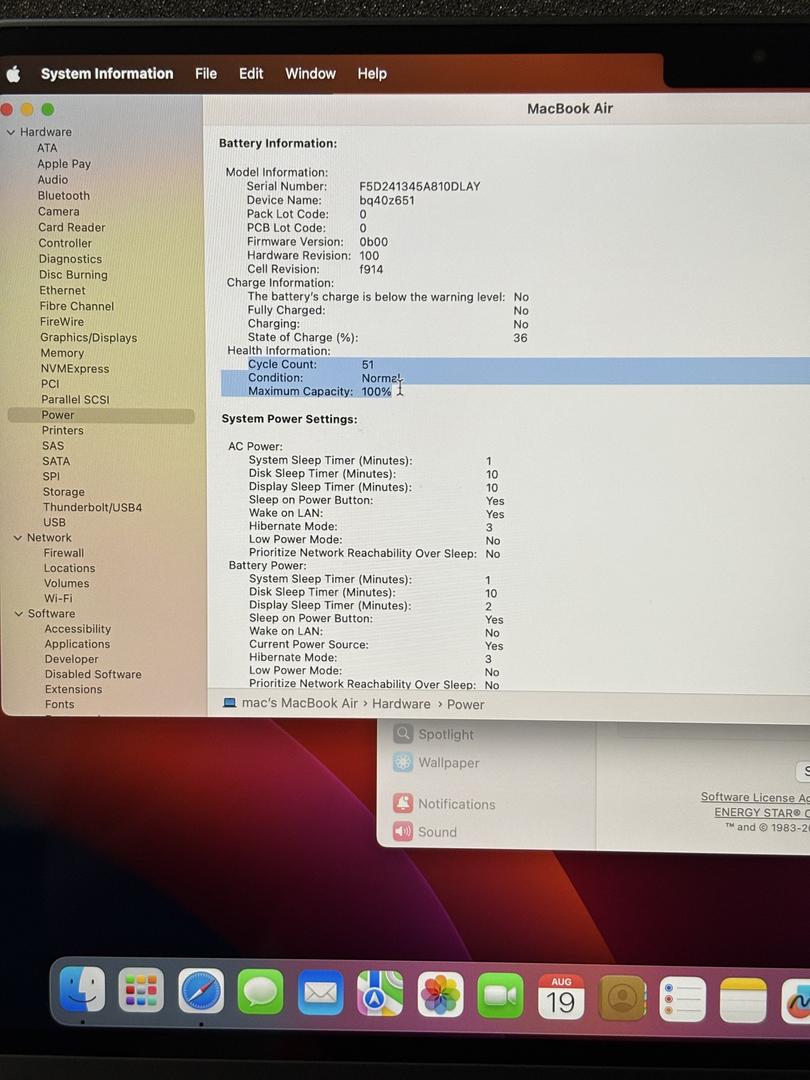Screen dimensions: 810x1080
Task: Open the Software License Agreement link
Action: (755, 797)
